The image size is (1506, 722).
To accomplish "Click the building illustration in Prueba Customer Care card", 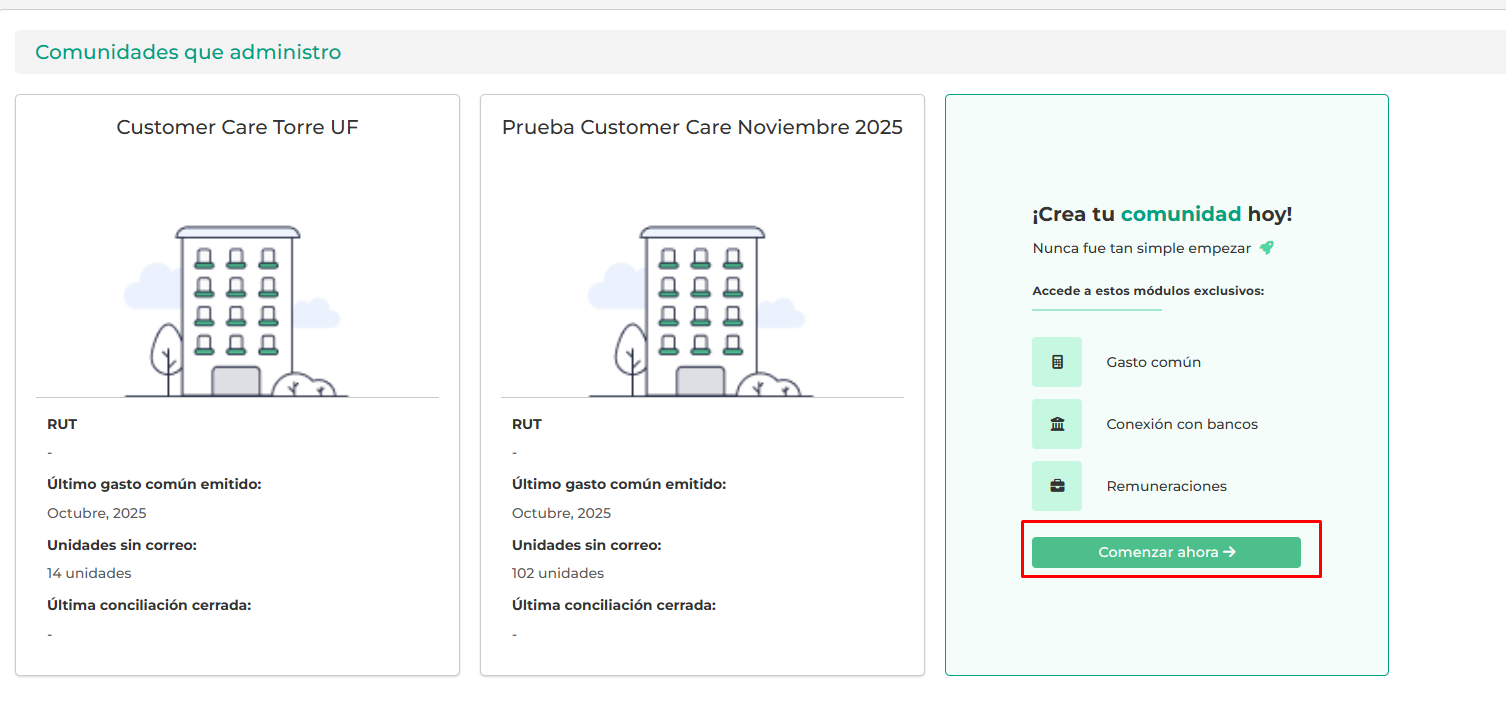I will [x=701, y=312].
